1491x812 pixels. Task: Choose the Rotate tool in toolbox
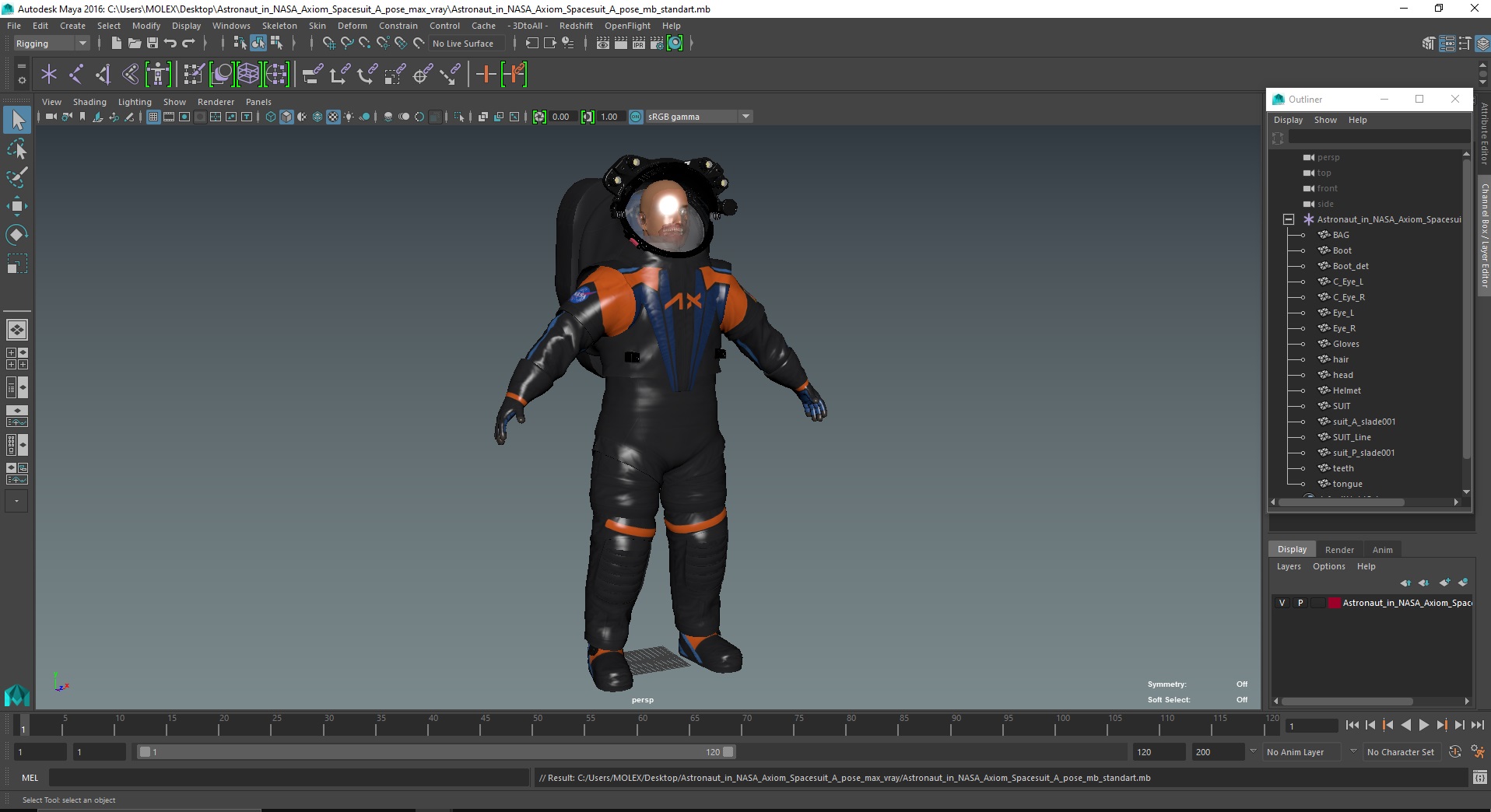(17, 234)
